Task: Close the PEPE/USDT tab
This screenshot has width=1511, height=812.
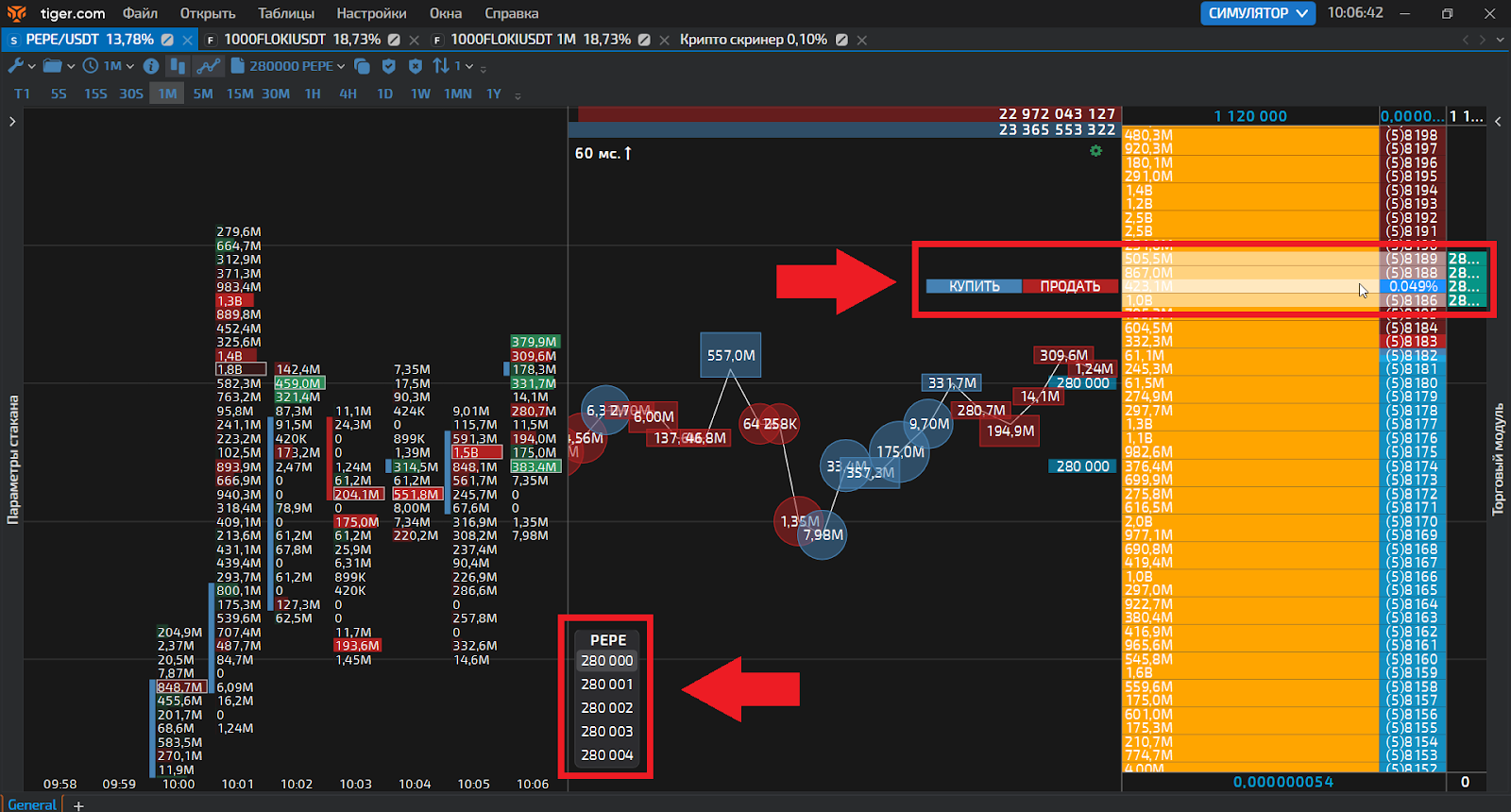Action: 188,40
